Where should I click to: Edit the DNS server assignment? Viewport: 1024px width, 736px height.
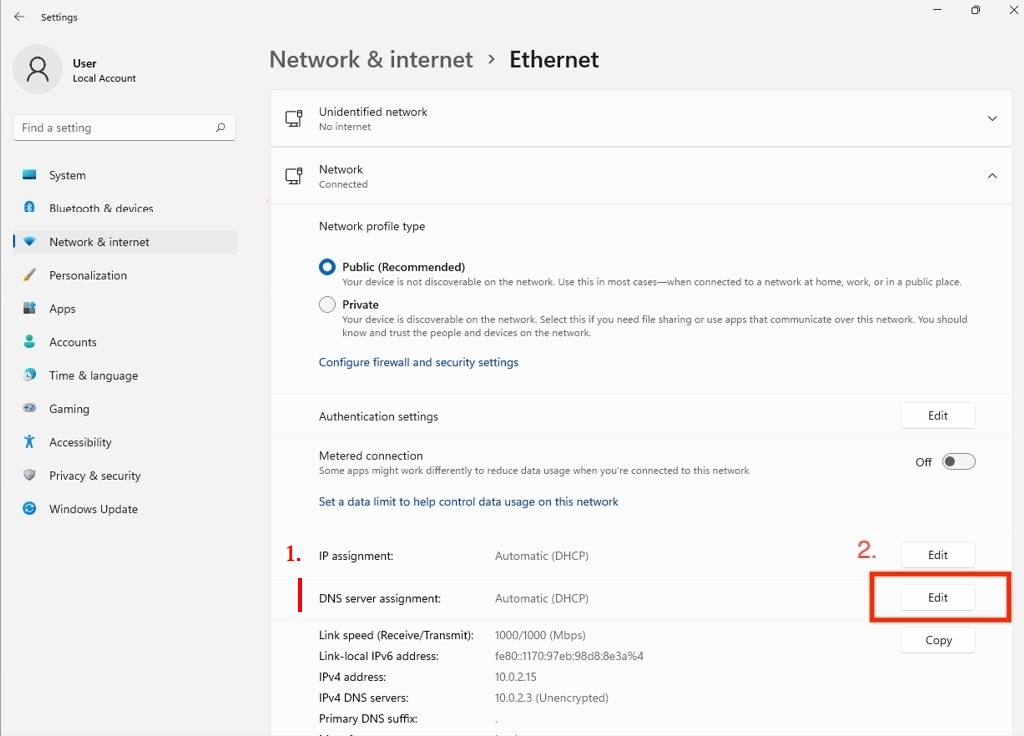pos(937,598)
